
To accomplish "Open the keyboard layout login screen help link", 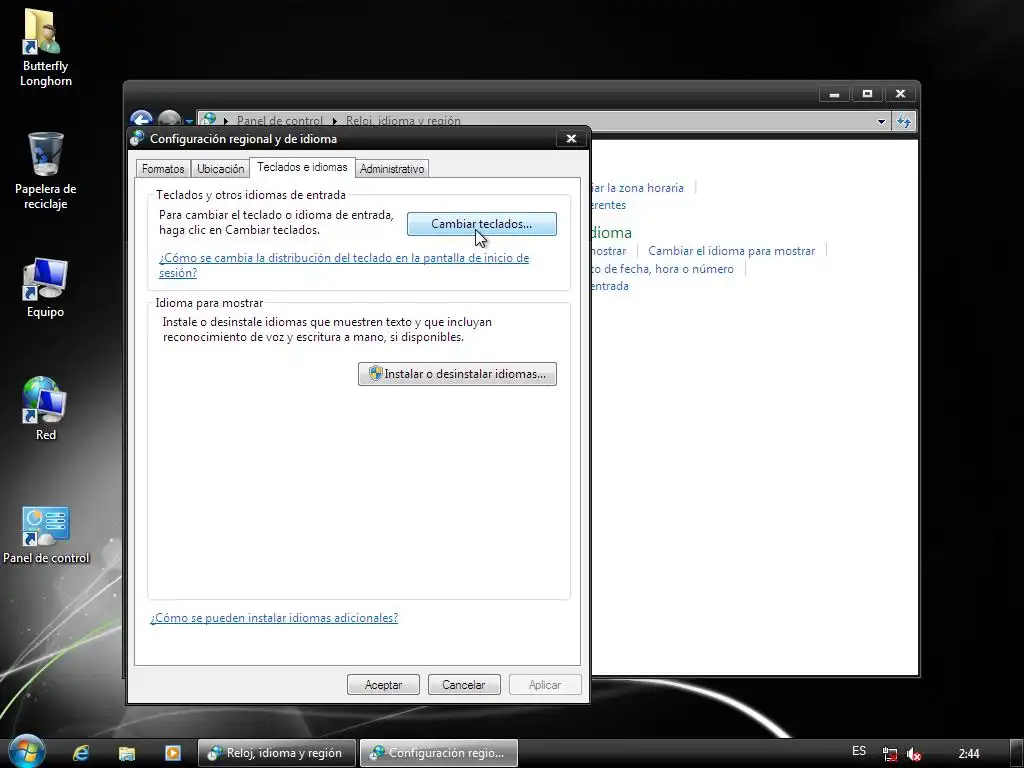I will [344, 265].
